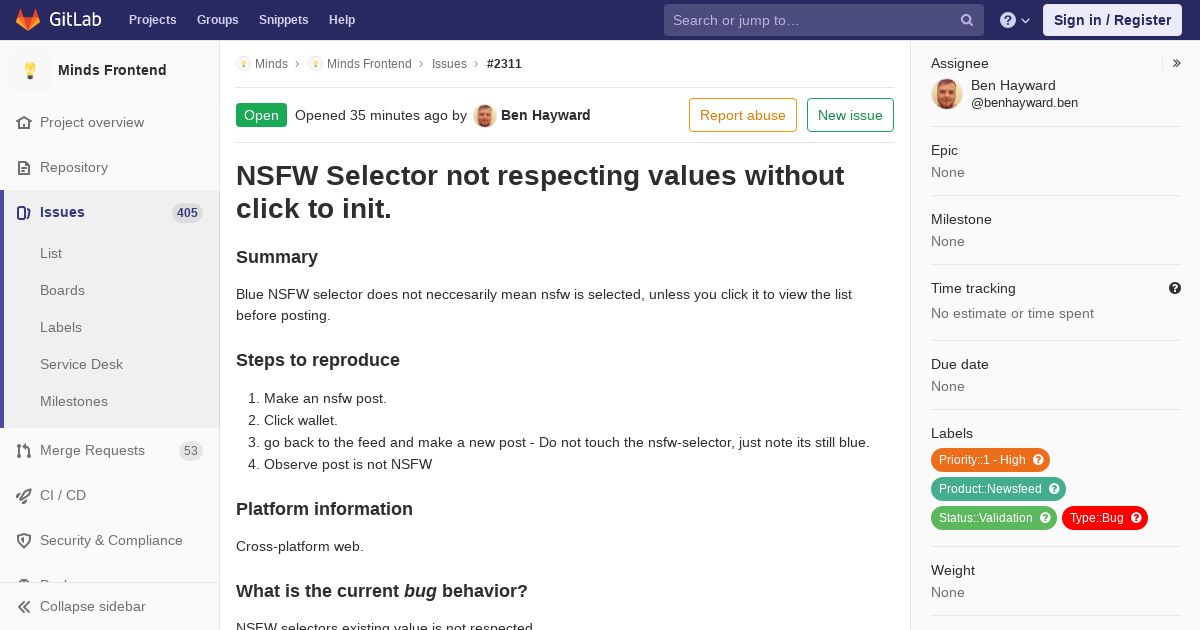Click the Repository sidebar link
The image size is (1200, 630).
pos(74,167)
